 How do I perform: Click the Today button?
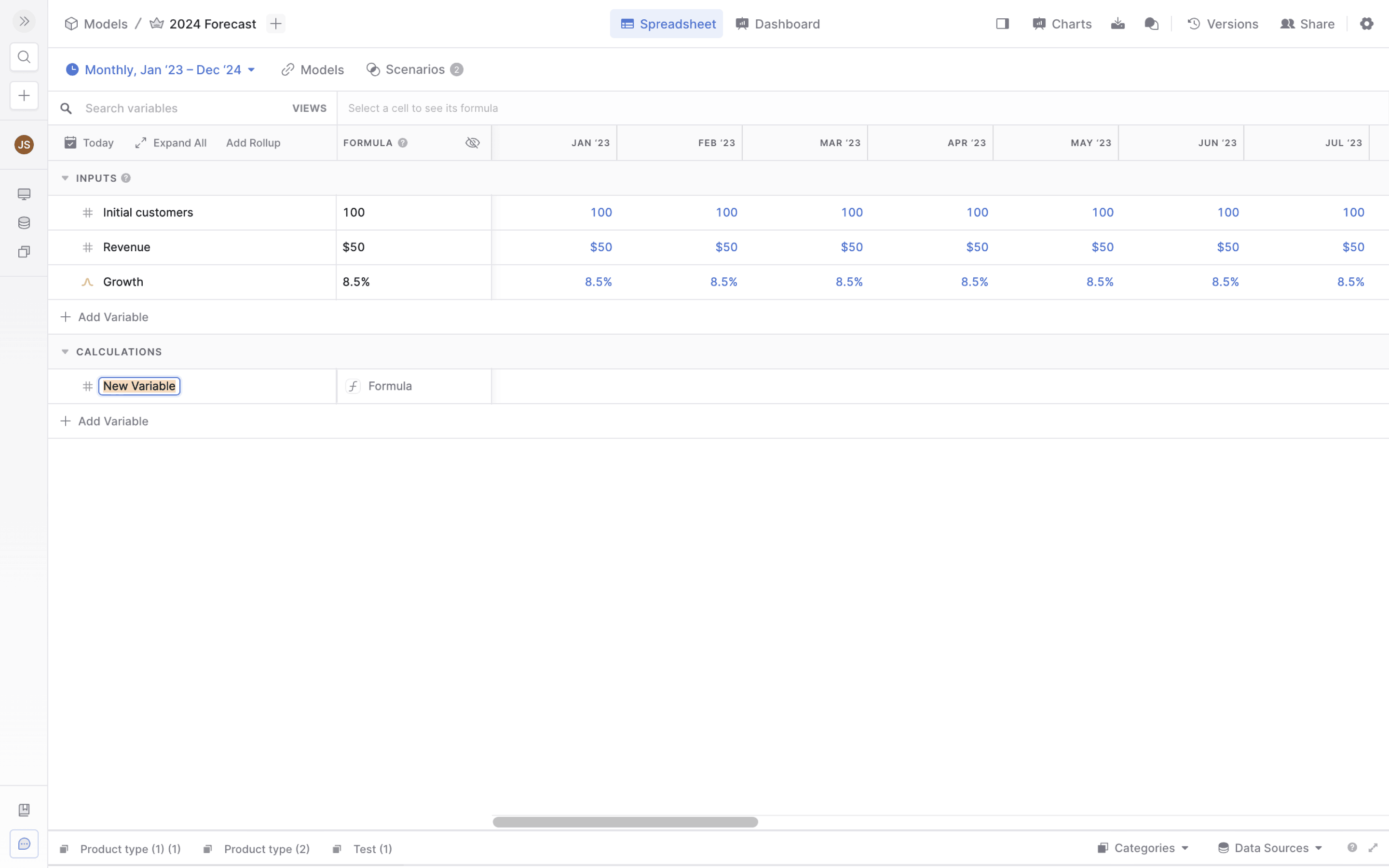click(89, 143)
